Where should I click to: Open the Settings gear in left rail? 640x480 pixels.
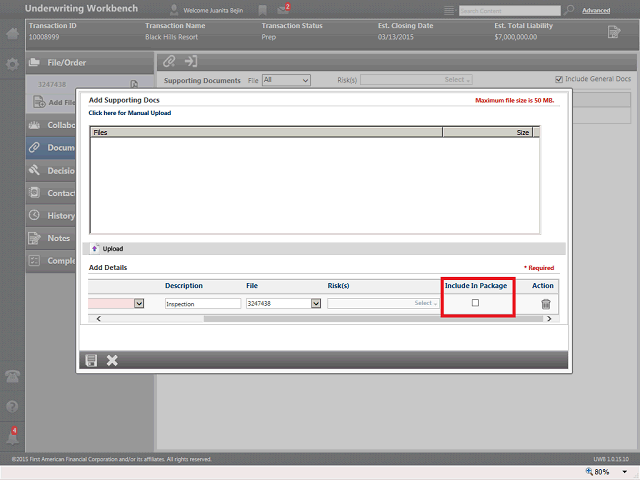click(x=12, y=64)
